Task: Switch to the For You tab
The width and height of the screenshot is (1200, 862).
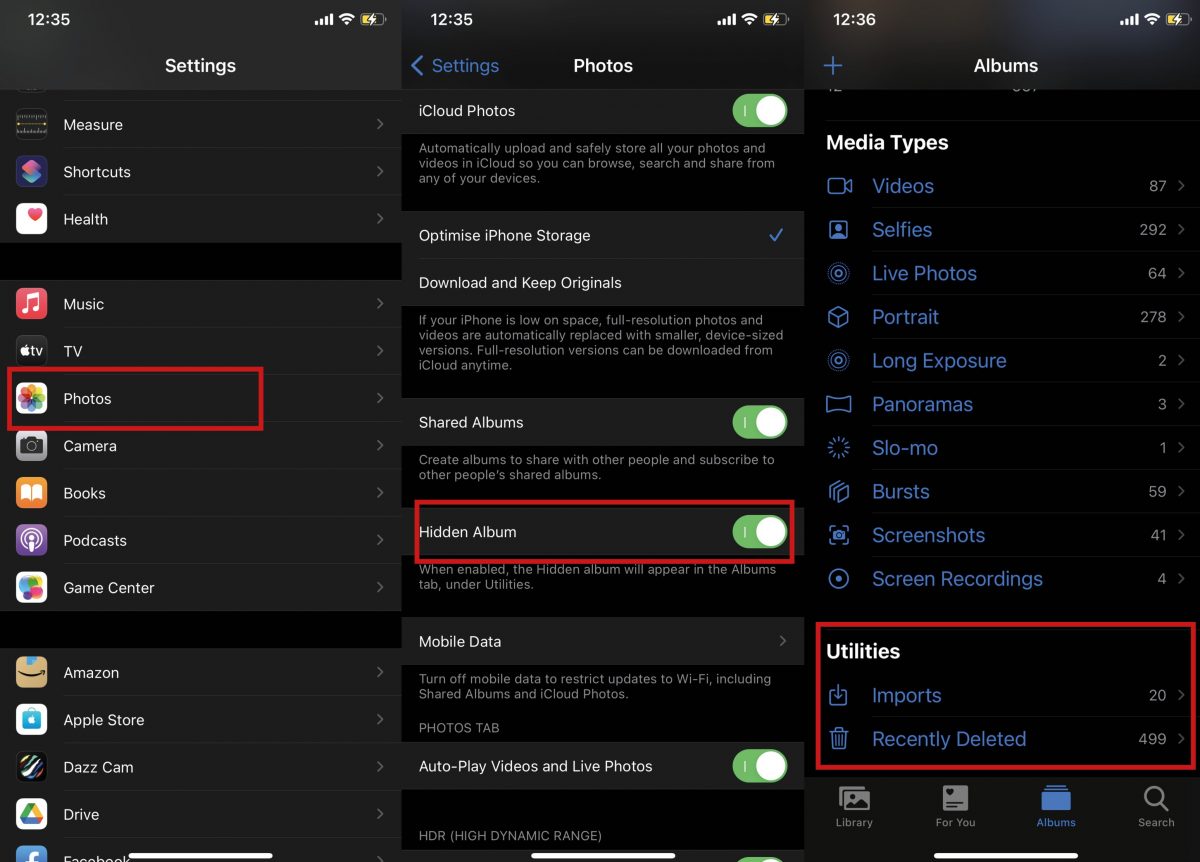Action: [955, 807]
